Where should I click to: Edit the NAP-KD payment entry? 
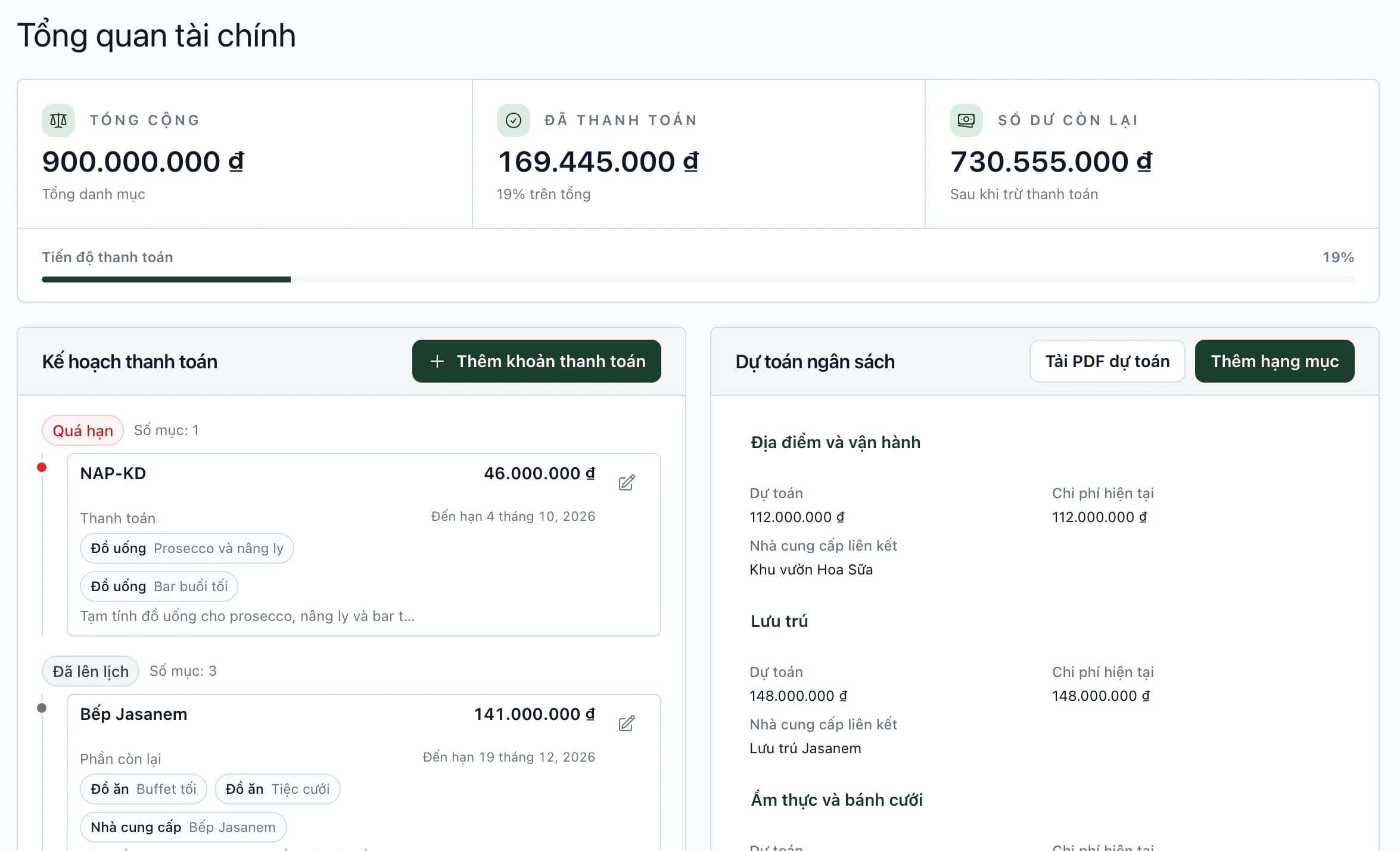[626, 483]
